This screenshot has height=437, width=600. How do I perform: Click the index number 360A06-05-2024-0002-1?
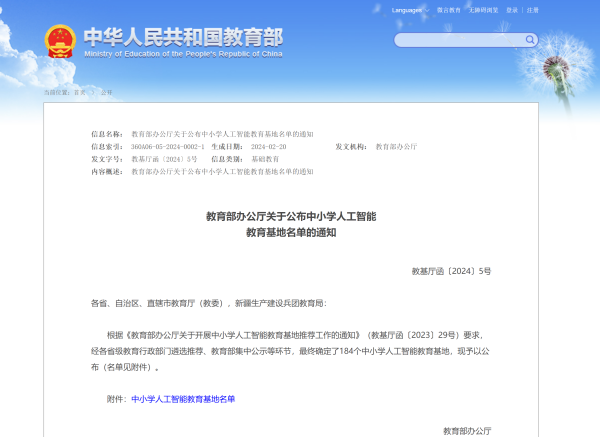point(168,147)
